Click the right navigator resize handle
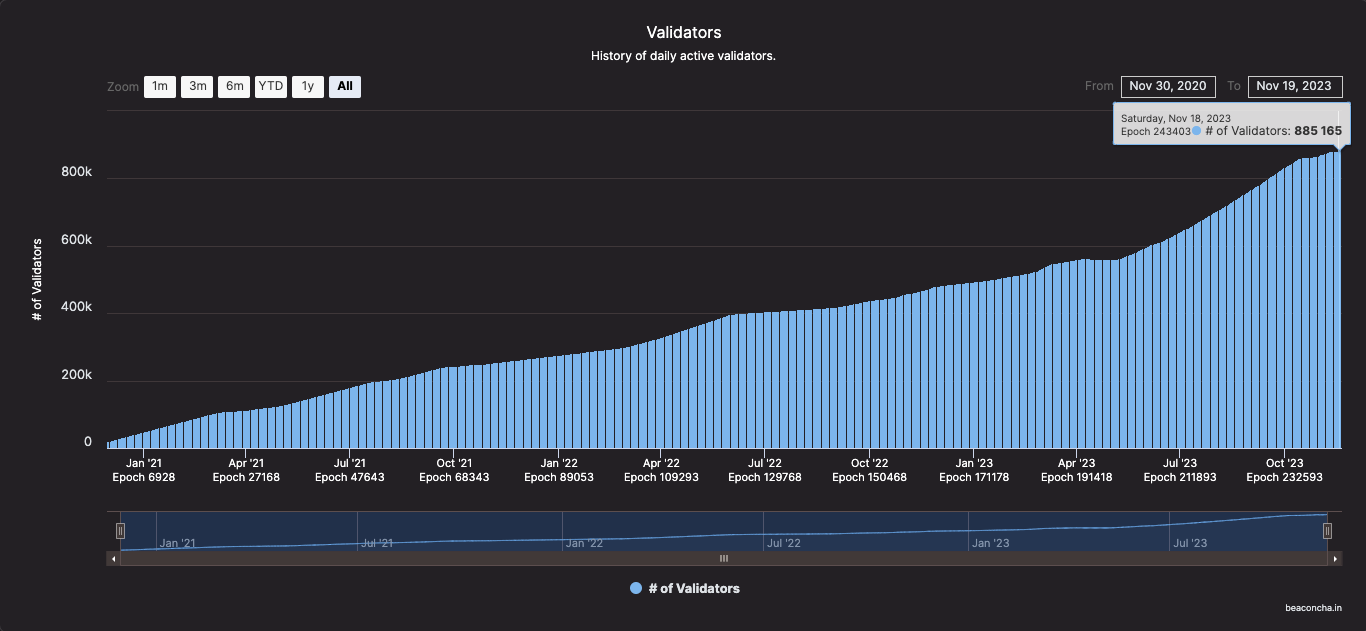This screenshot has width=1366, height=631. tap(1329, 530)
